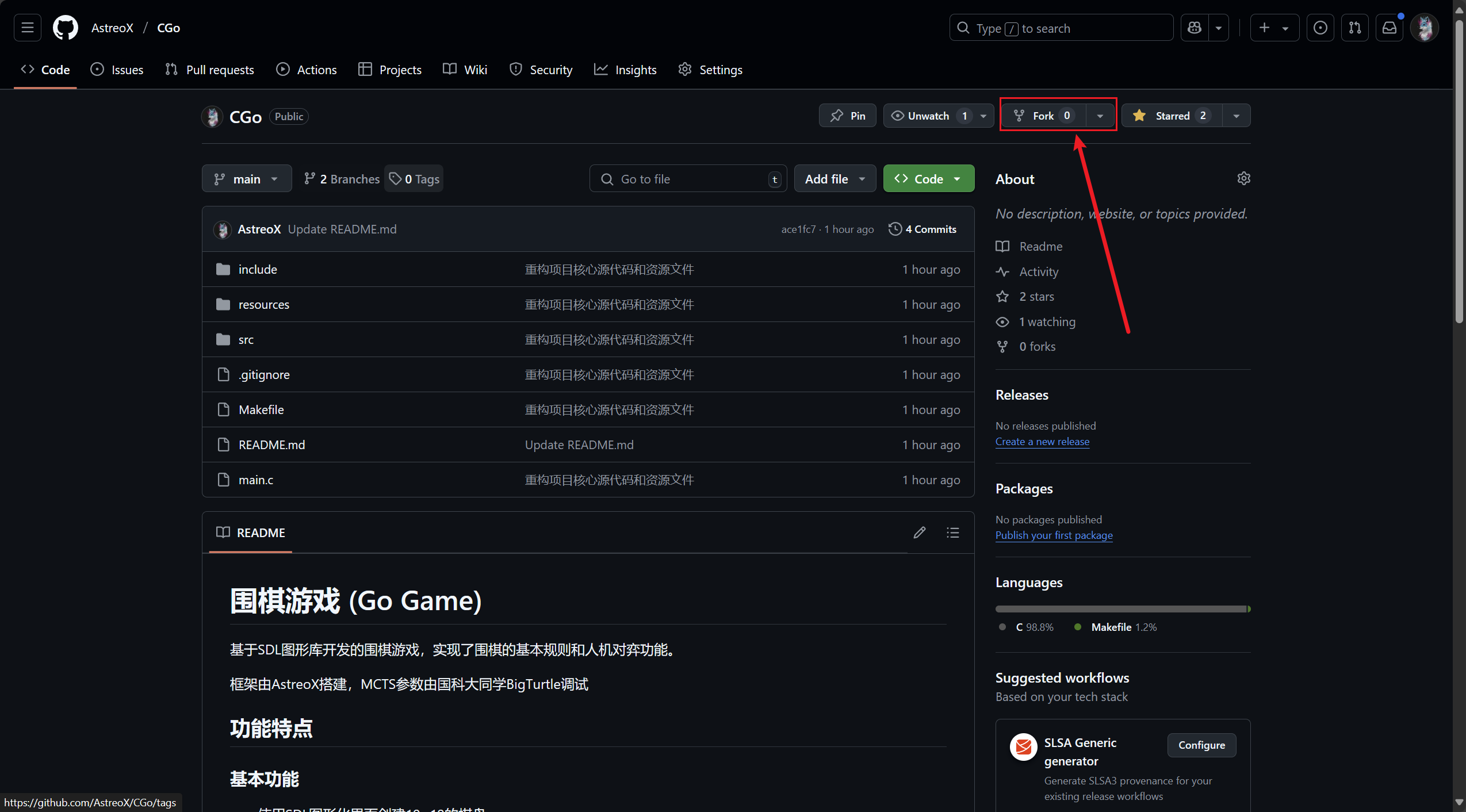1466x812 pixels.
Task: Click the GitHub Octocat logo
Action: pyautogui.click(x=66, y=28)
